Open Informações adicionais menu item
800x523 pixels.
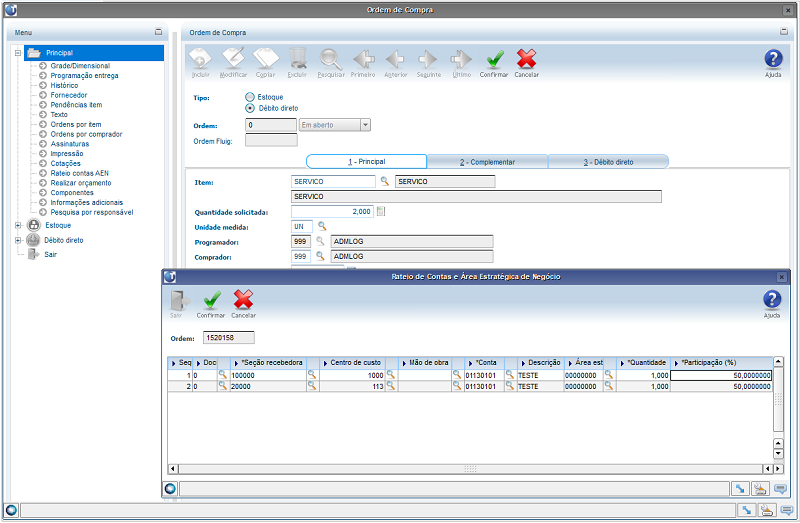86,203
